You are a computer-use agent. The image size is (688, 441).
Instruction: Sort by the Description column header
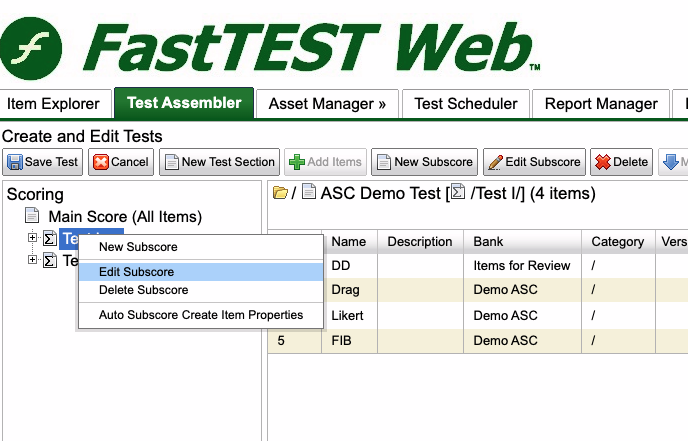(420, 242)
